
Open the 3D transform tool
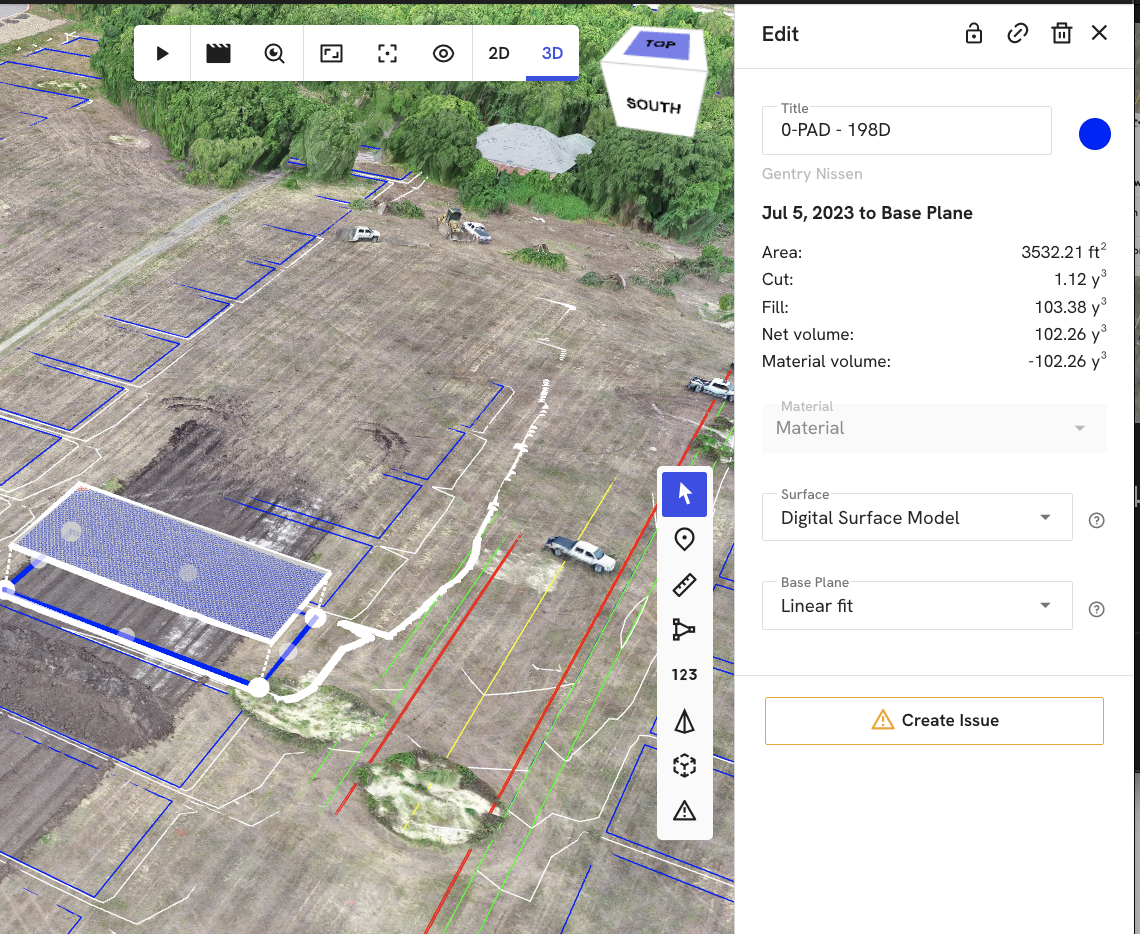(684, 765)
